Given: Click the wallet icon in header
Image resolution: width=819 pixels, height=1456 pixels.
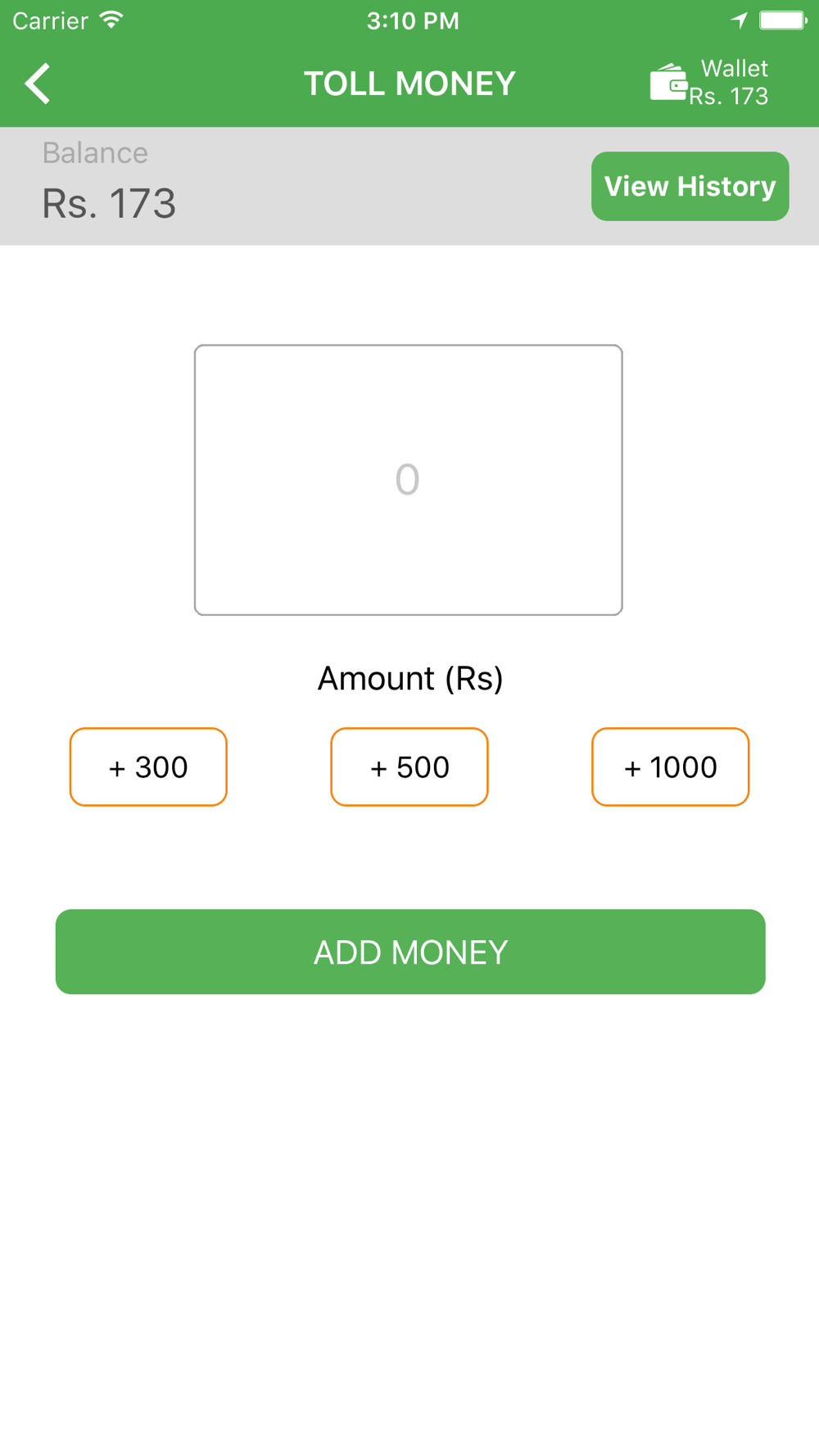Looking at the screenshot, I should tap(668, 83).
